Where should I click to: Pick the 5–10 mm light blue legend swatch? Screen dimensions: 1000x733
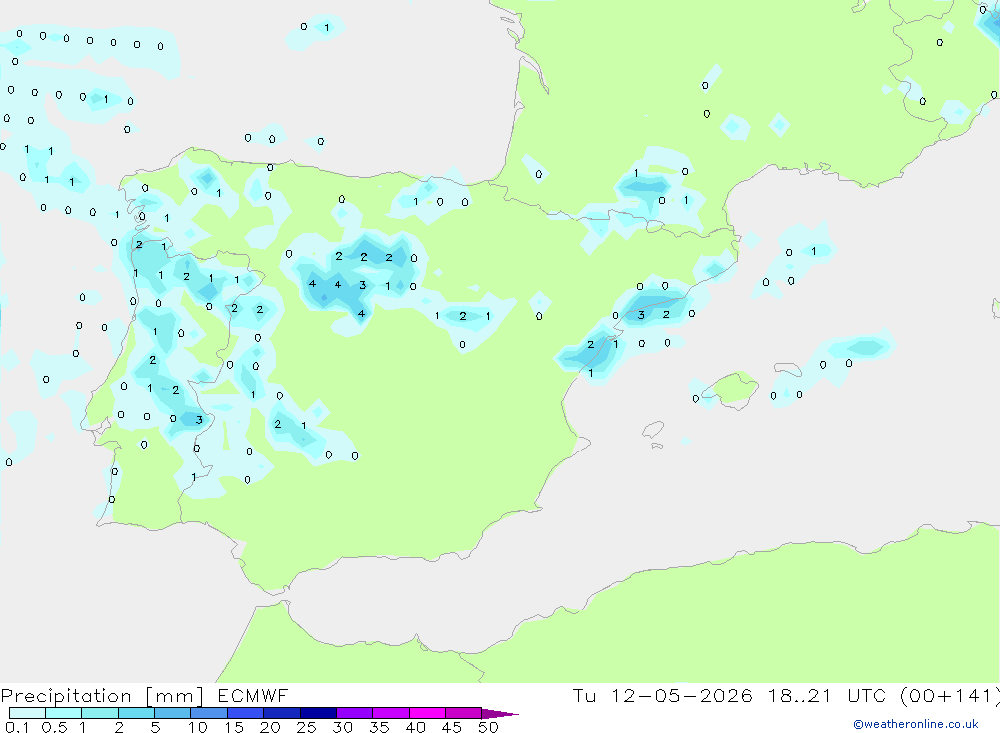[172, 713]
